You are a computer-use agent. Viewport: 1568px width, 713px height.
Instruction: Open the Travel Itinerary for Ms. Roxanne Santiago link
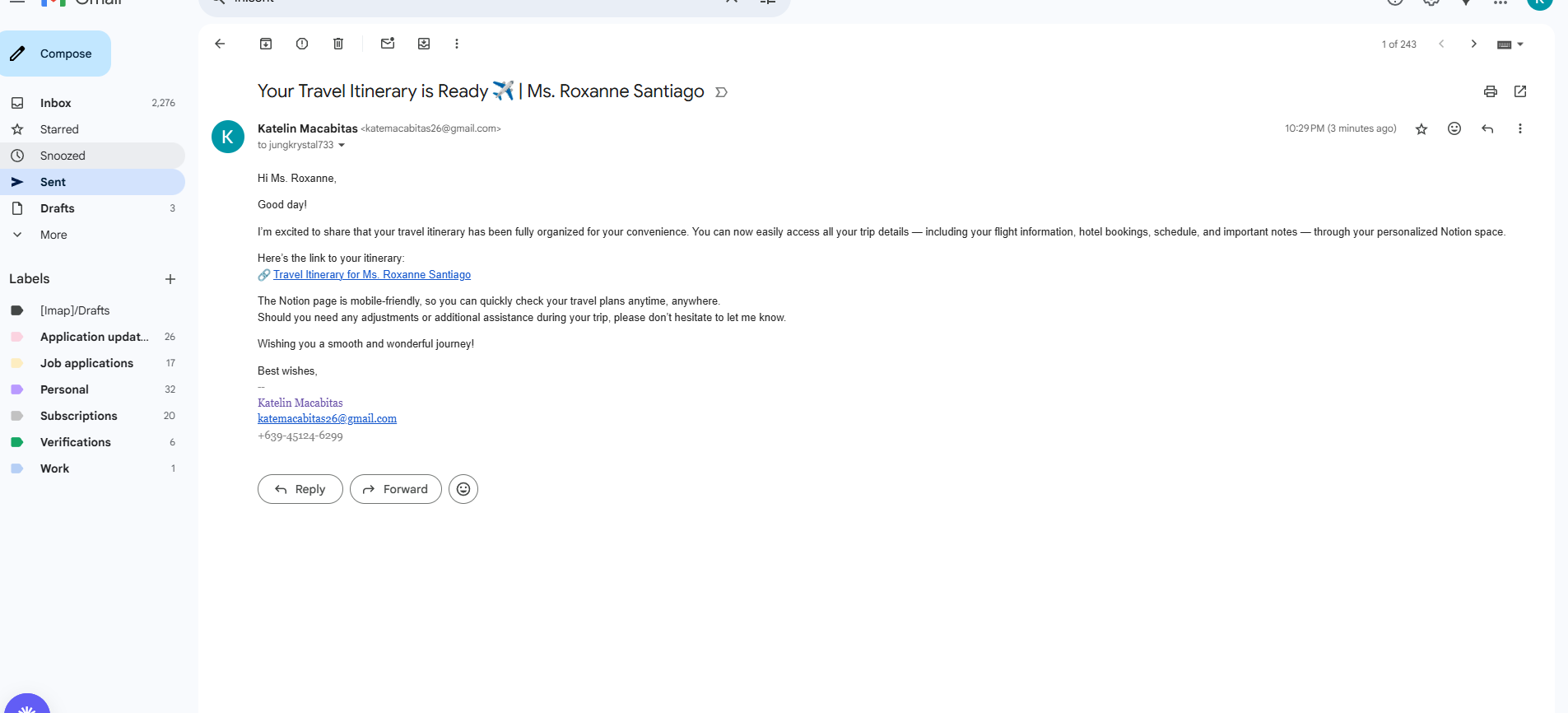372,275
